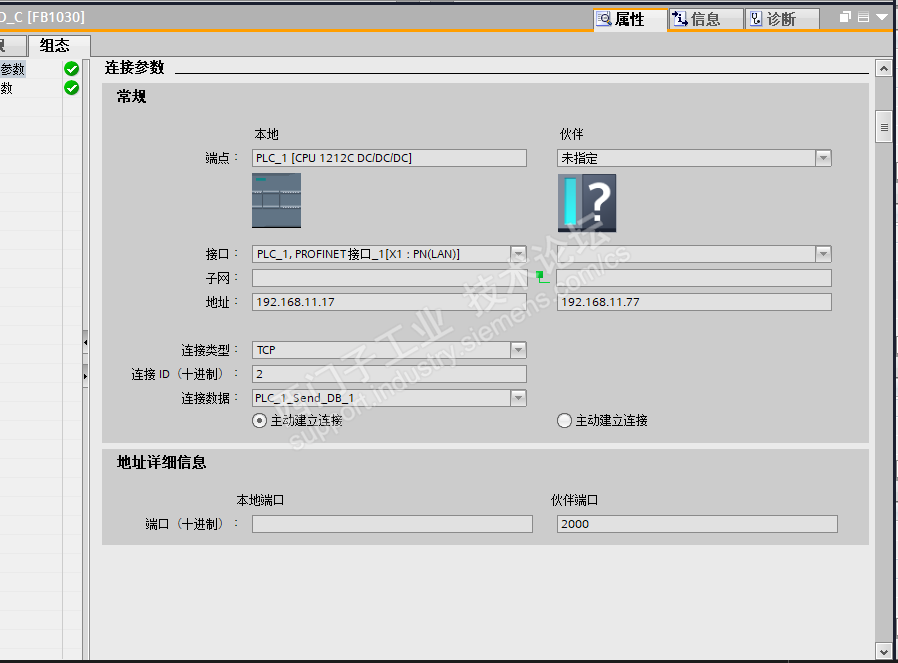Click the 常规 section heading
The image size is (898, 663).
pos(132,96)
